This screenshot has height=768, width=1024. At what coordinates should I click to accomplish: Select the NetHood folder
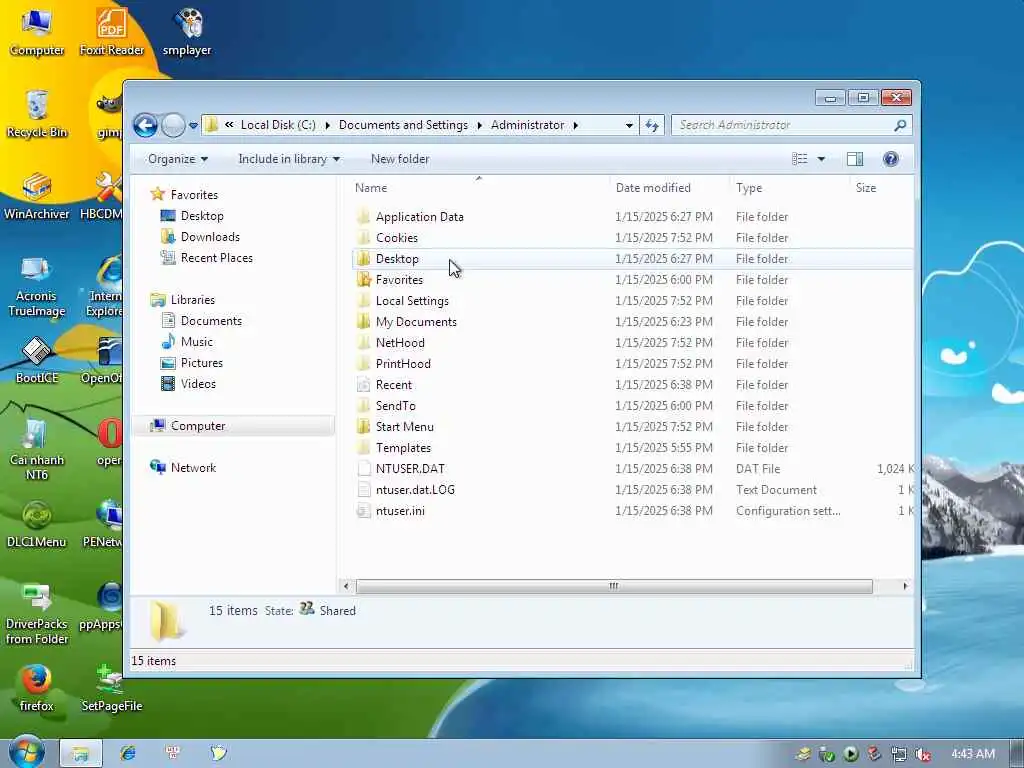tap(400, 343)
